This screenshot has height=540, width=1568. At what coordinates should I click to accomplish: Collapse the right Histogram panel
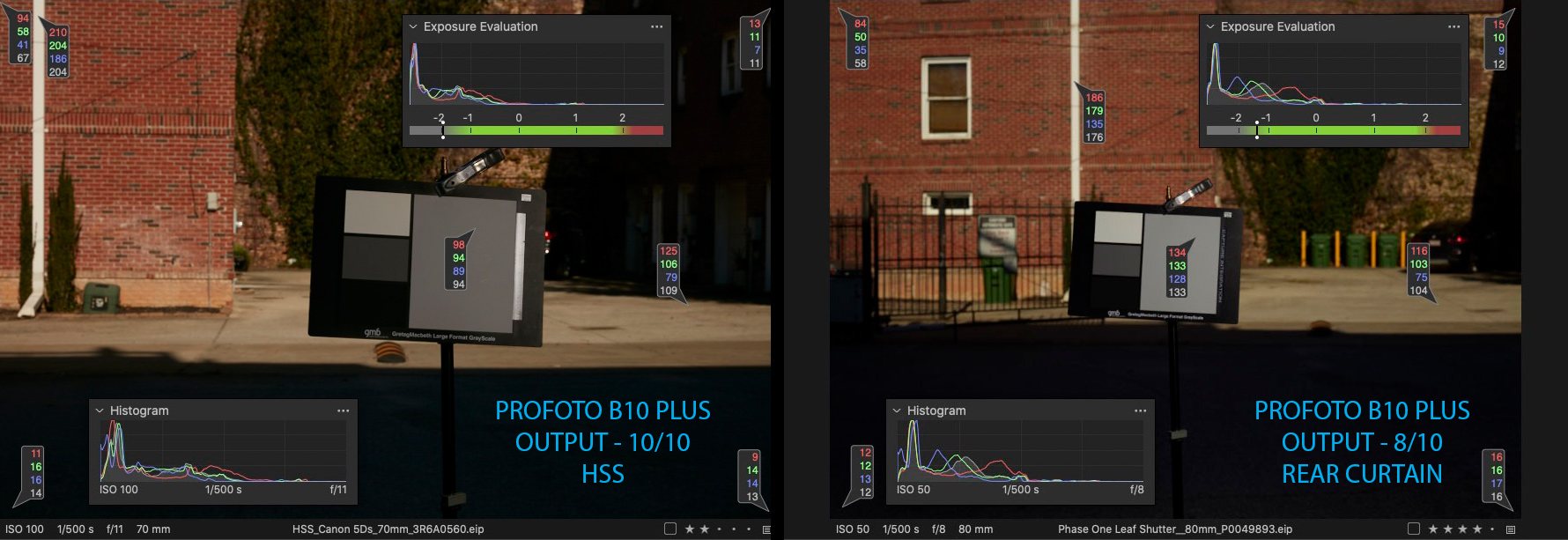pyautogui.click(x=897, y=411)
